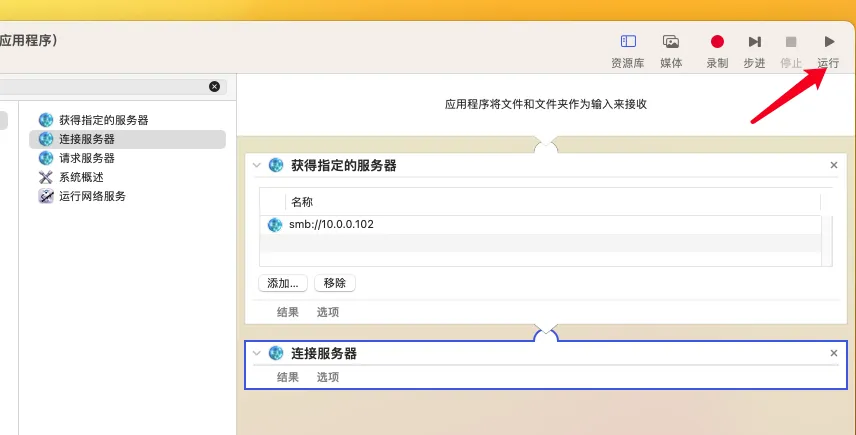Image resolution: width=856 pixels, height=435 pixels.
Task: Click the Stop (停止) toolbar icon
Action: (791, 42)
